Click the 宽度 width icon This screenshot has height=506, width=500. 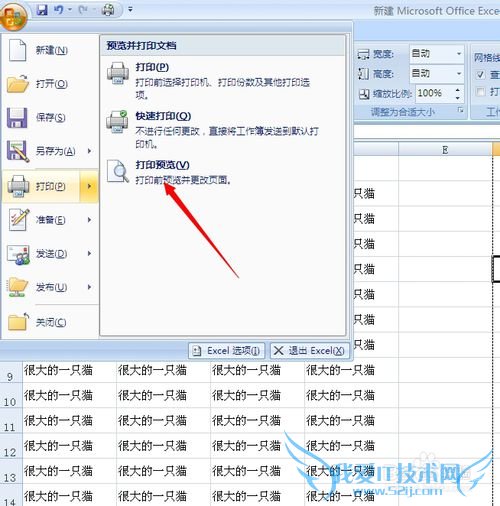[363, 54]
